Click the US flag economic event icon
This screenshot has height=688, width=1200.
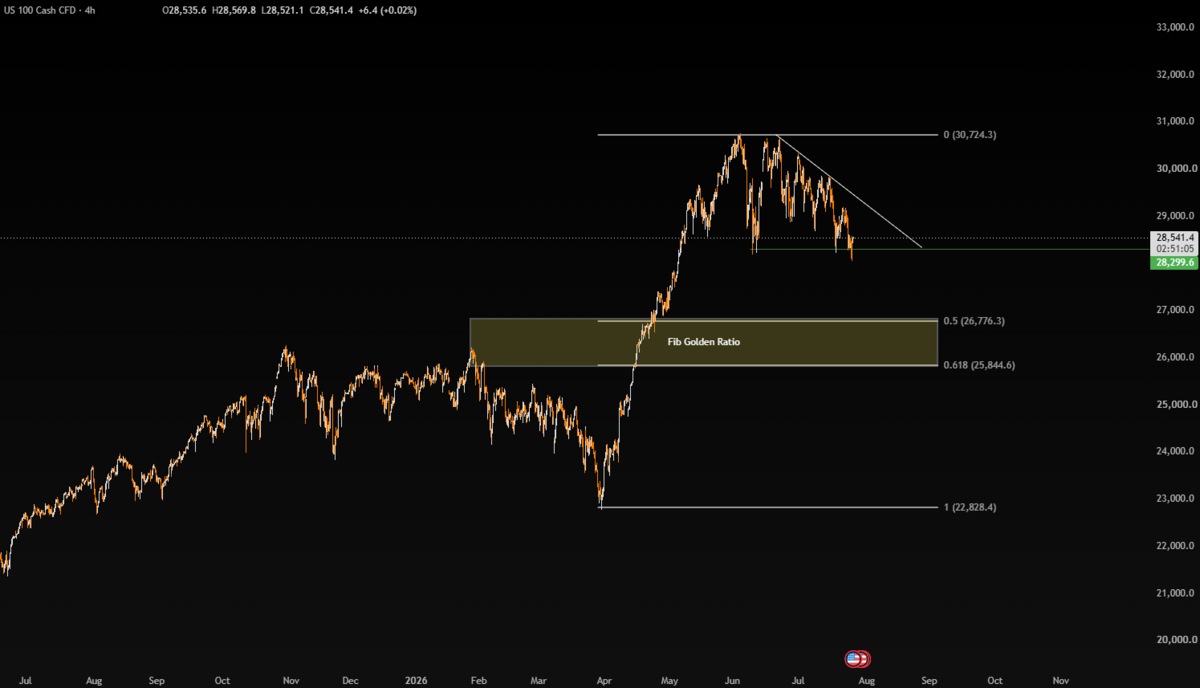tap(854, 659)
